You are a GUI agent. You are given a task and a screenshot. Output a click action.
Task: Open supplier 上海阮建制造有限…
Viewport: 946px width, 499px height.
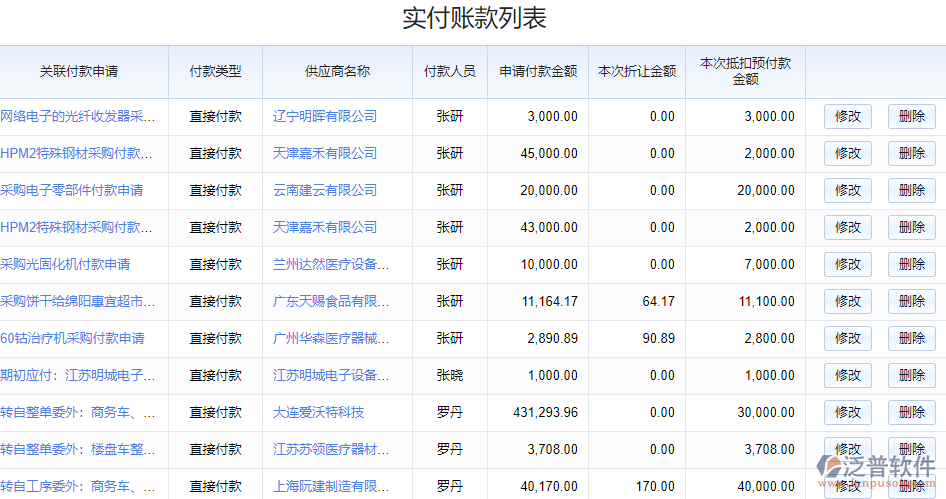tap(331, 486)
